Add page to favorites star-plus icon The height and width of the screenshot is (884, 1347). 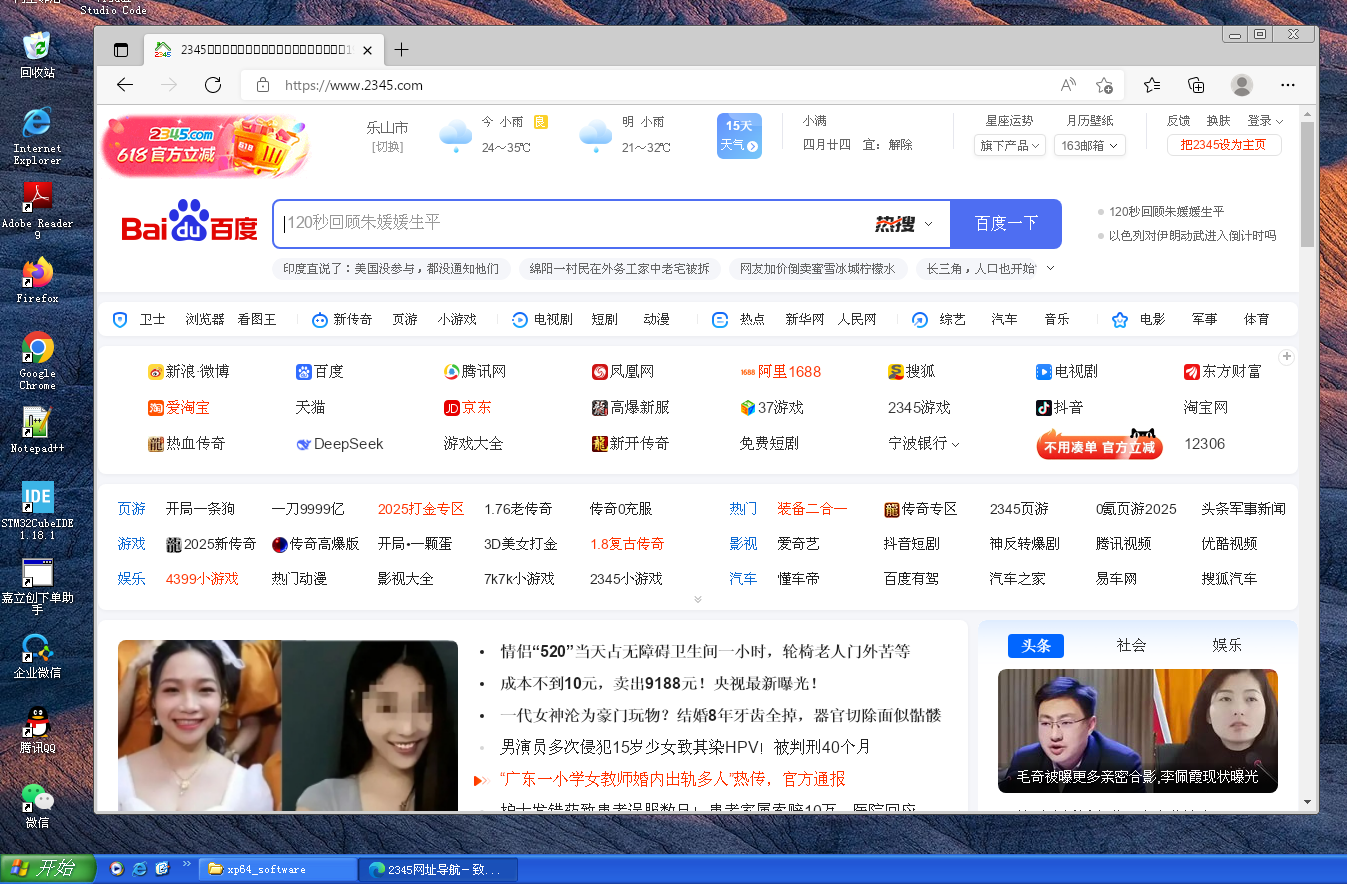1104,85
